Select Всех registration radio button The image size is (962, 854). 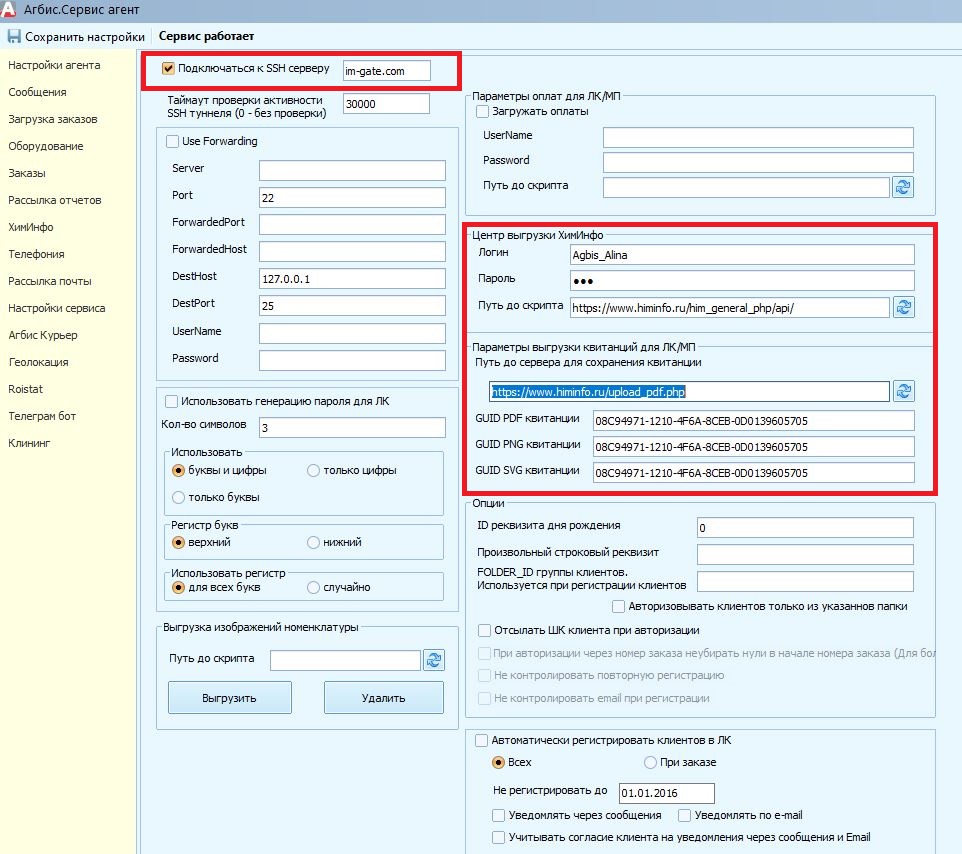click(x=499, y=763)
